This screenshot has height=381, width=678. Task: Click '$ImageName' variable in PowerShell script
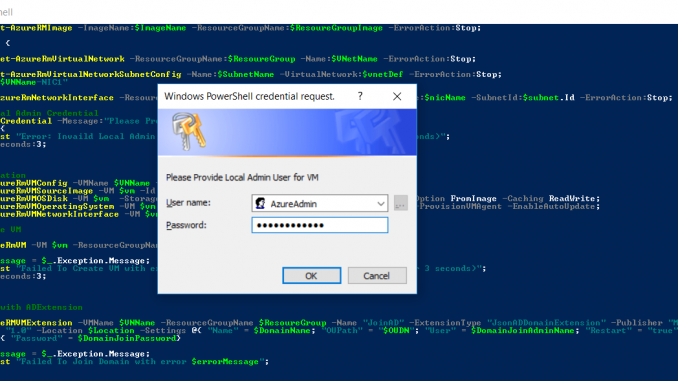160,28
